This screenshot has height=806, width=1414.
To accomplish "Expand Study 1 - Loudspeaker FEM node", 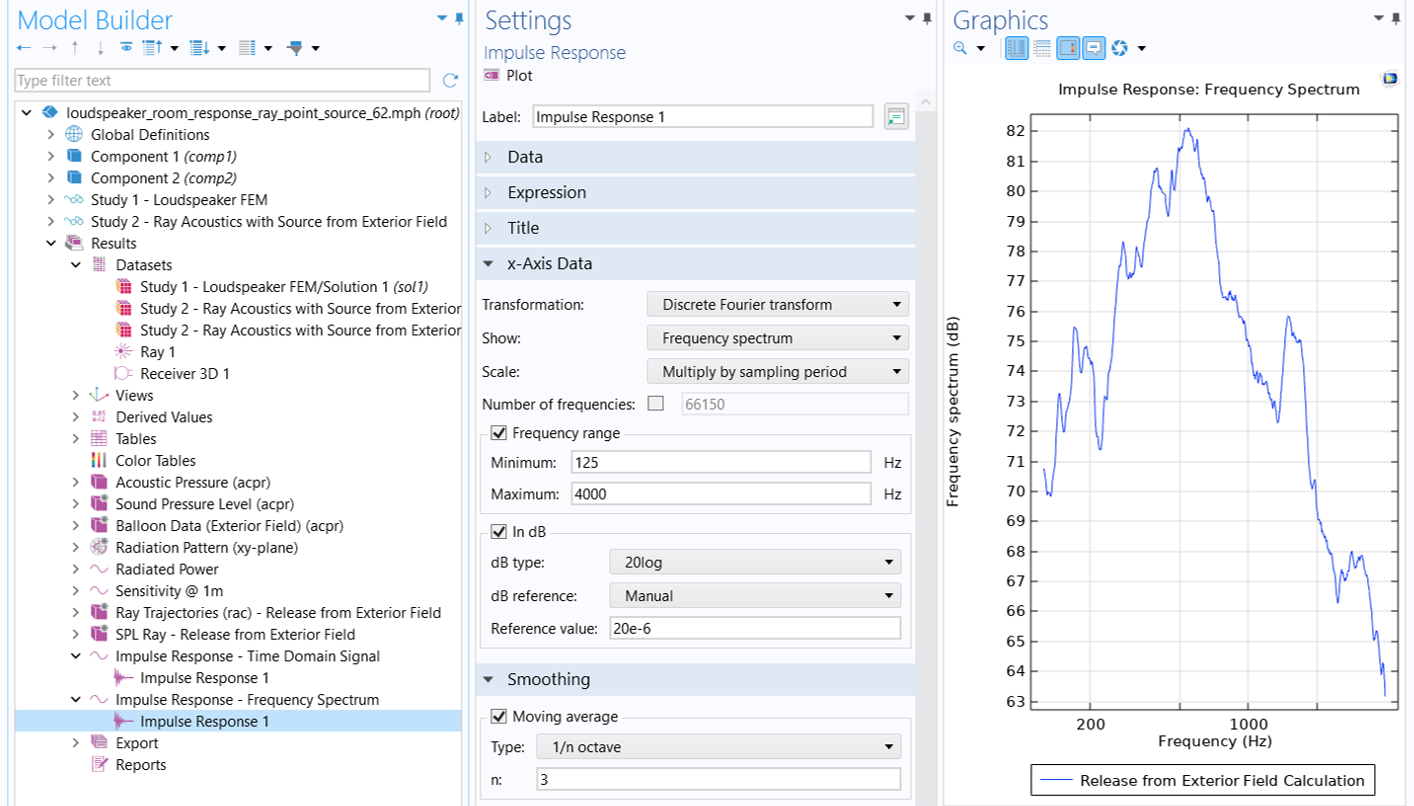I will point(51,200).
